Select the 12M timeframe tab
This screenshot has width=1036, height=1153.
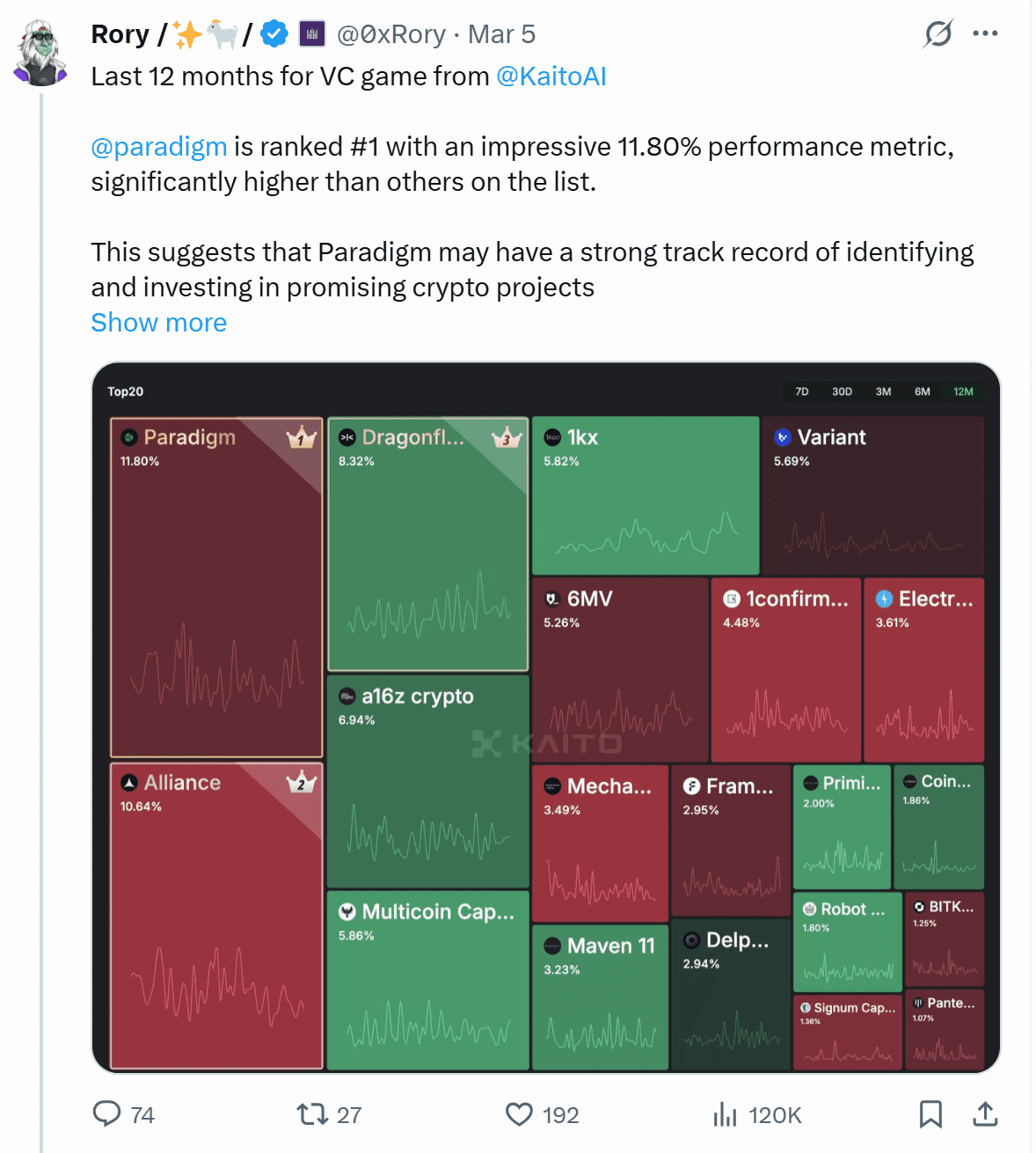point(963,391)
